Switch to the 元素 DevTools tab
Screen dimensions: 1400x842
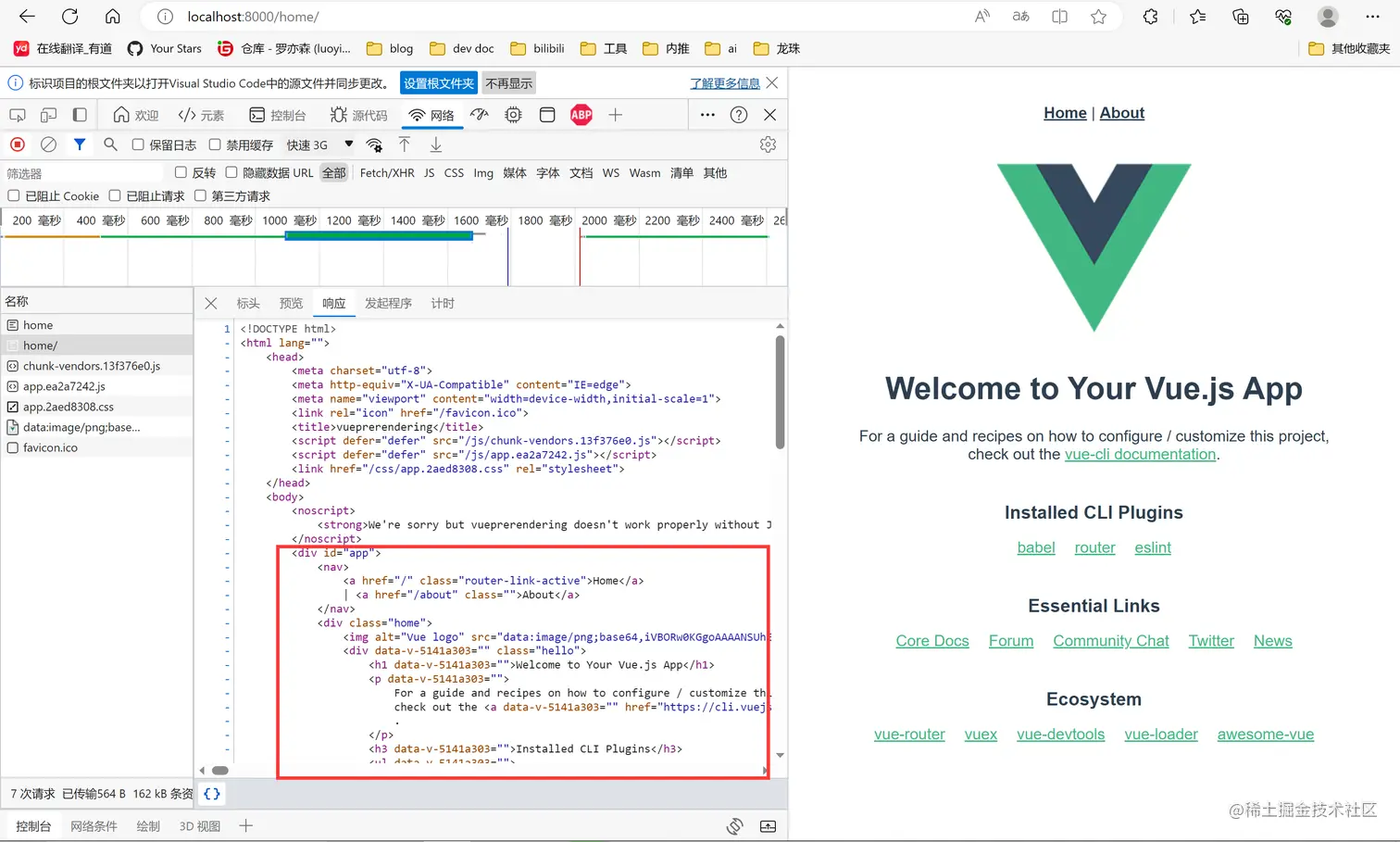pyautogui.click(x=201, y=115)
